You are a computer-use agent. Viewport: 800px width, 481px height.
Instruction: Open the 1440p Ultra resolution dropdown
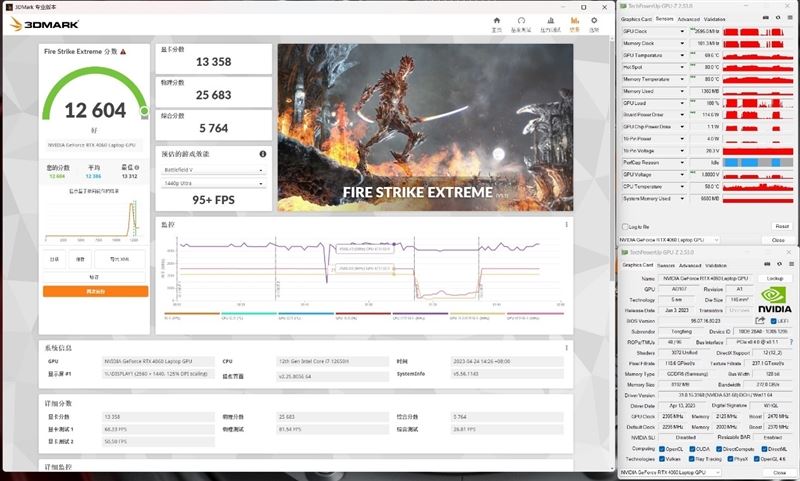(x=213, y=183)
